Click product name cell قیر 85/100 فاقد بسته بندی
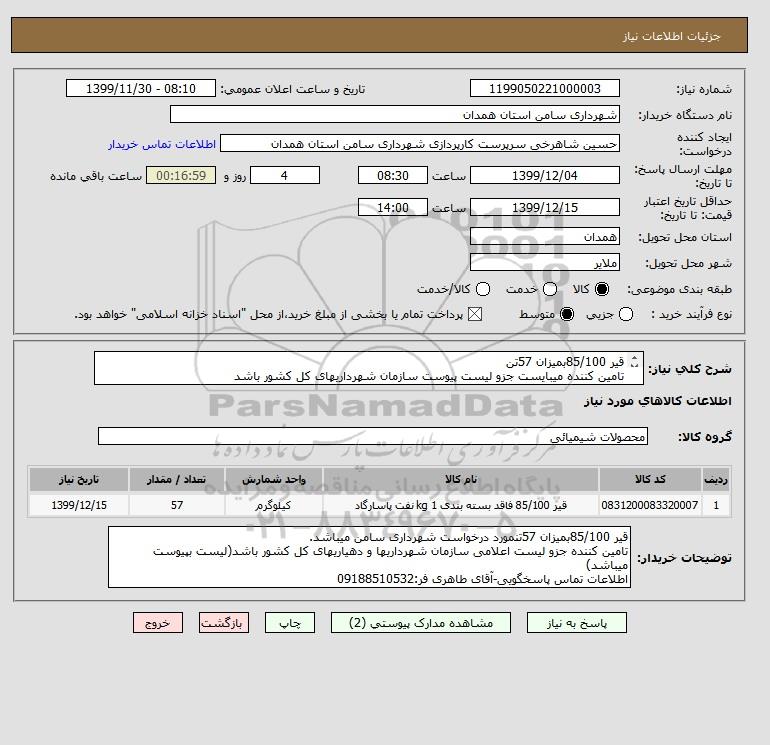770x745 pixels. [x=461, y=505]
